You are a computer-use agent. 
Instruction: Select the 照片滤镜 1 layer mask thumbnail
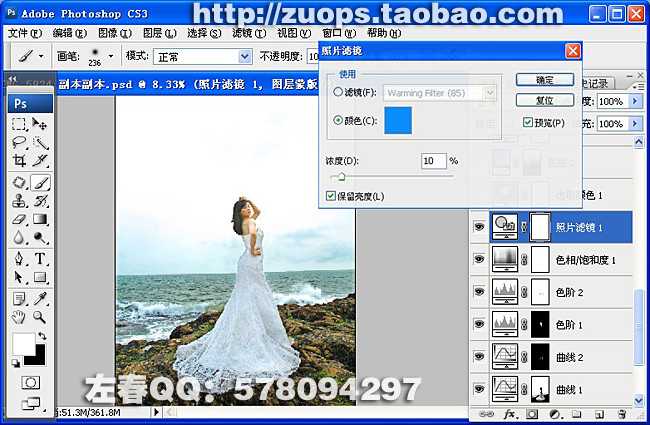tap(540, 227)
